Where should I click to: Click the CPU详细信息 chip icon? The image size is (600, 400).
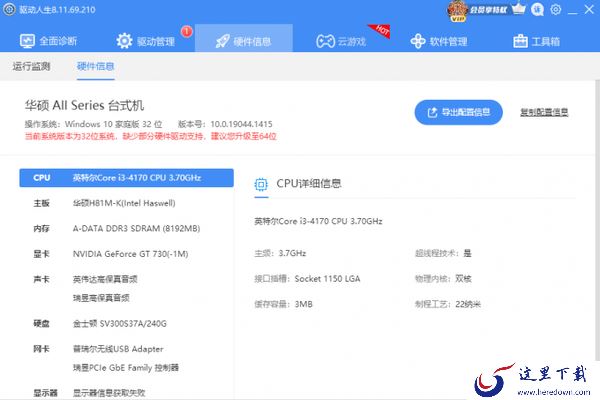pyautogui.click(x=261, y=184)
